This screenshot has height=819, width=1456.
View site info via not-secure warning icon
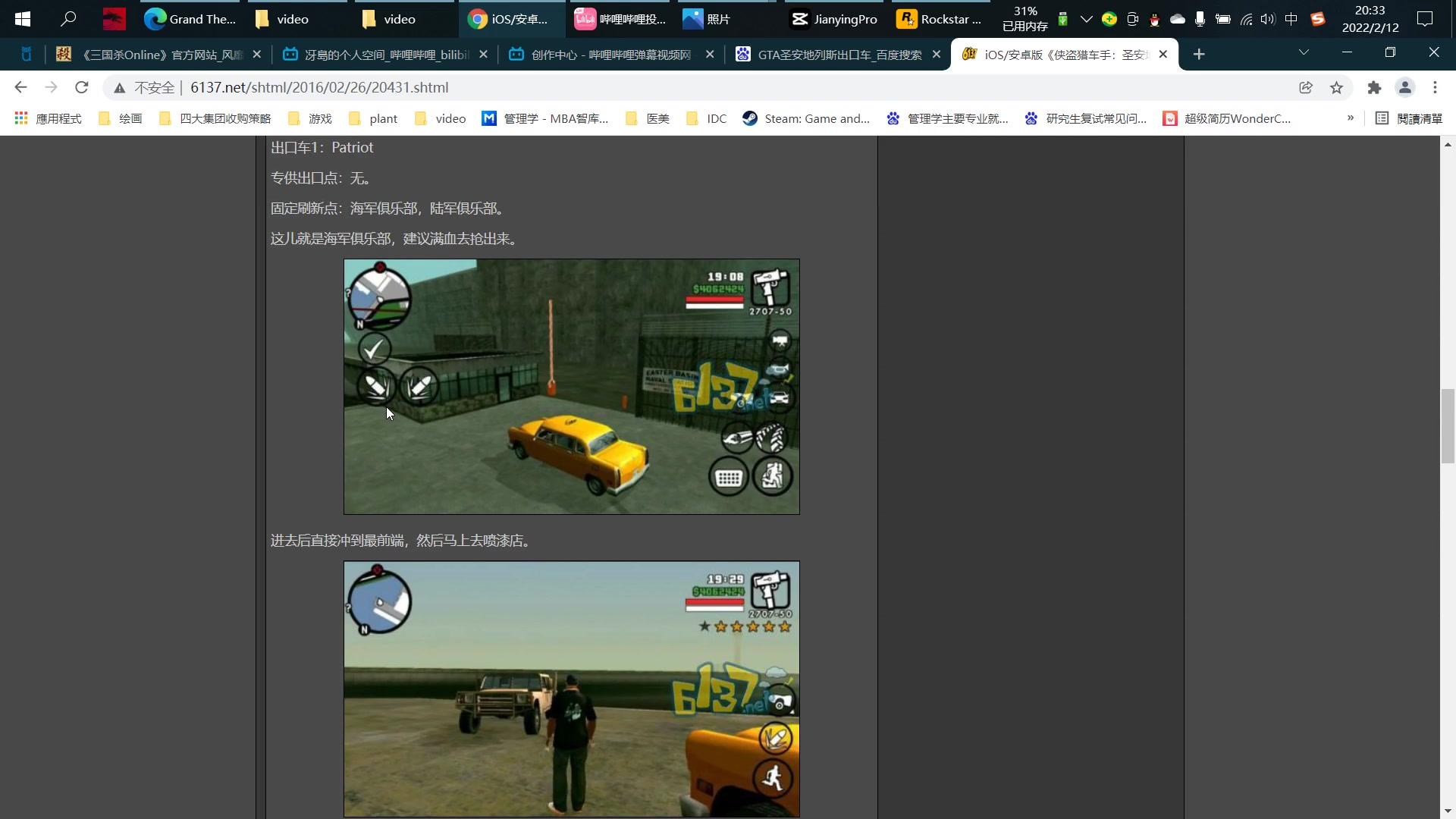tap(119, 88)
